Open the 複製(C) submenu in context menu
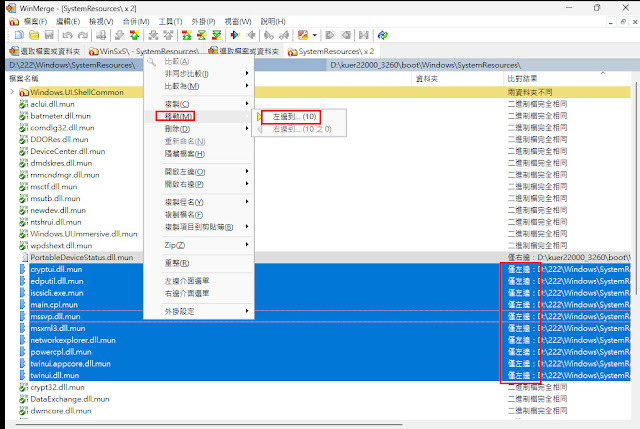 coord(200,104)
